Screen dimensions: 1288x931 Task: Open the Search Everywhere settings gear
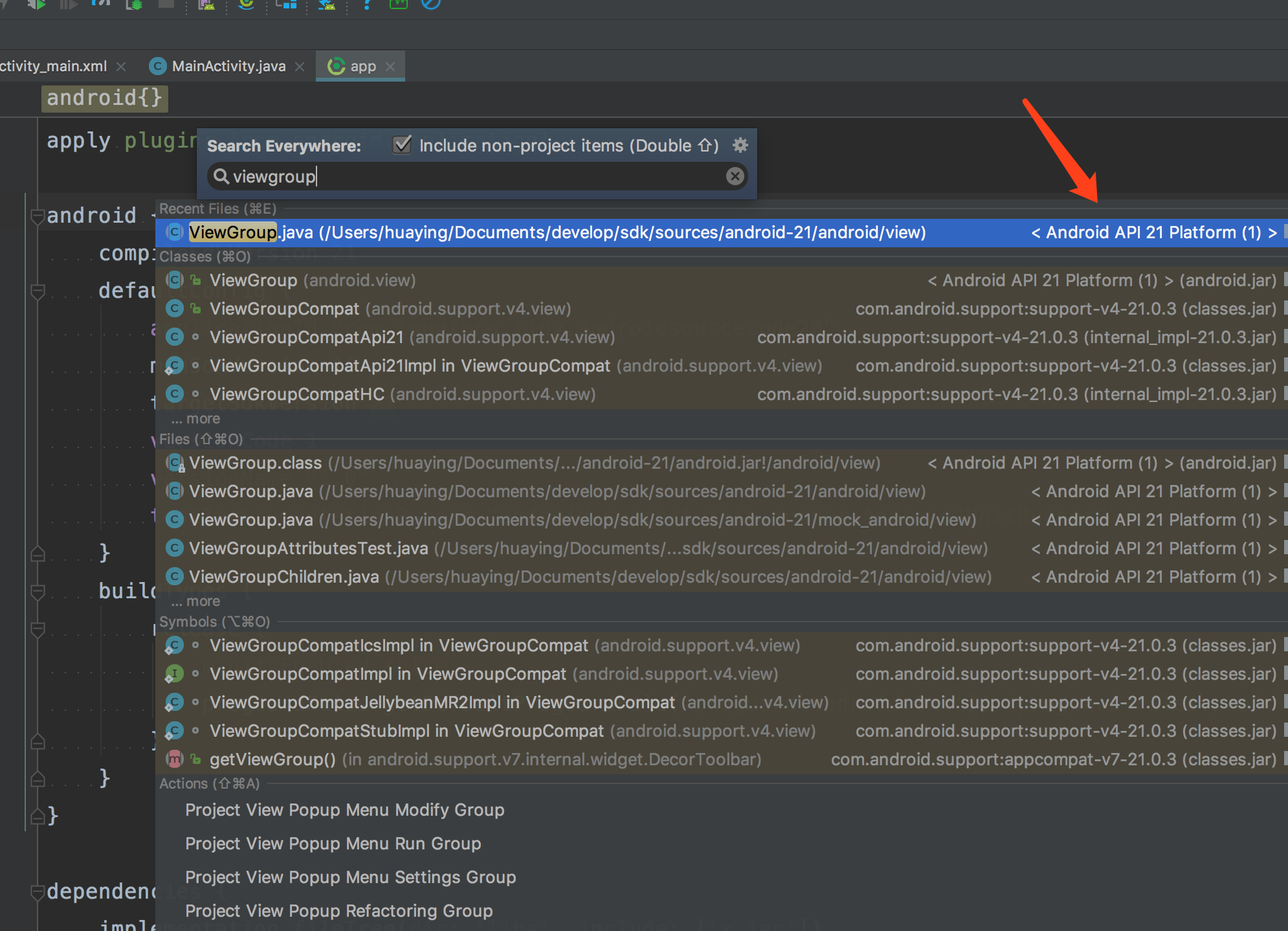click(740, 145)
